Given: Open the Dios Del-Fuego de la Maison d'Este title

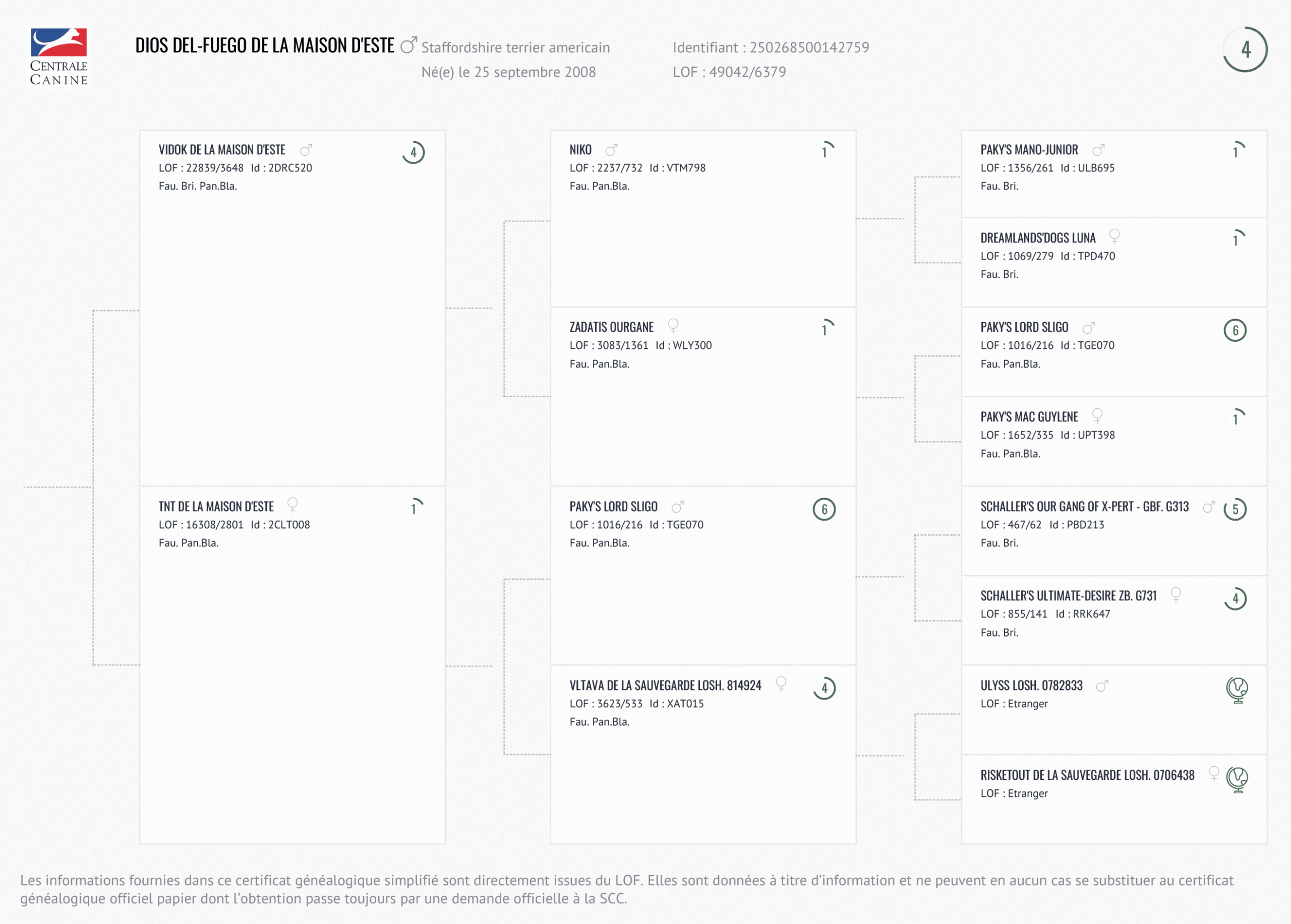Looking at the screenshot, I should (x=265, y=45).
